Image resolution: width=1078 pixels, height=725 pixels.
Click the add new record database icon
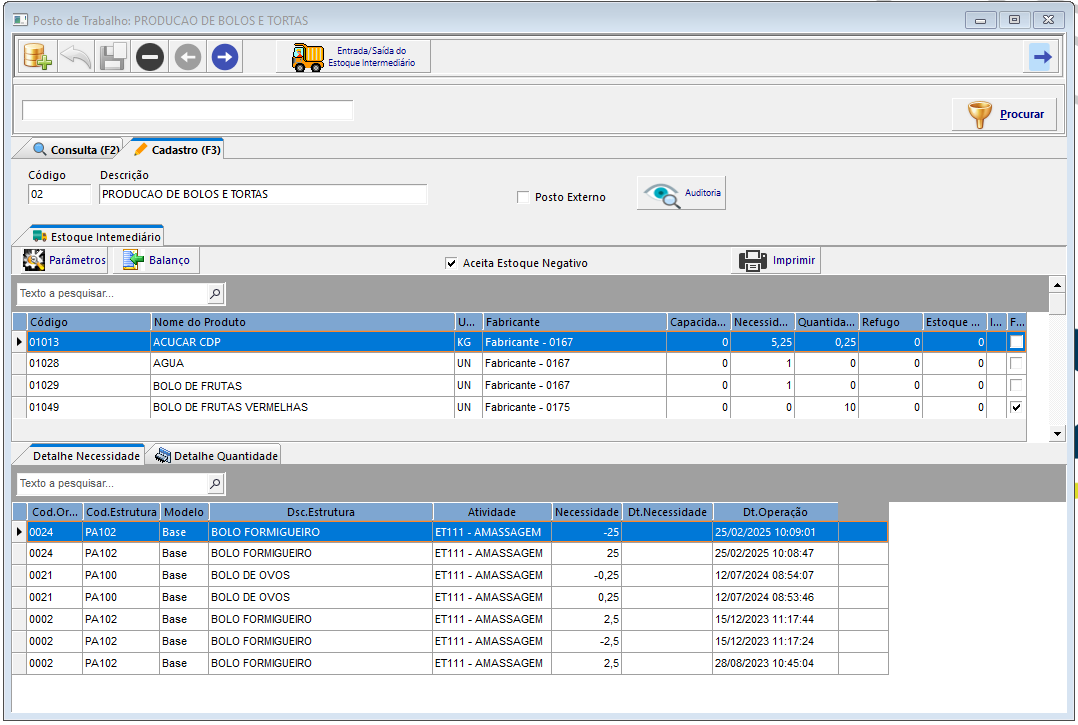(37, 57)
